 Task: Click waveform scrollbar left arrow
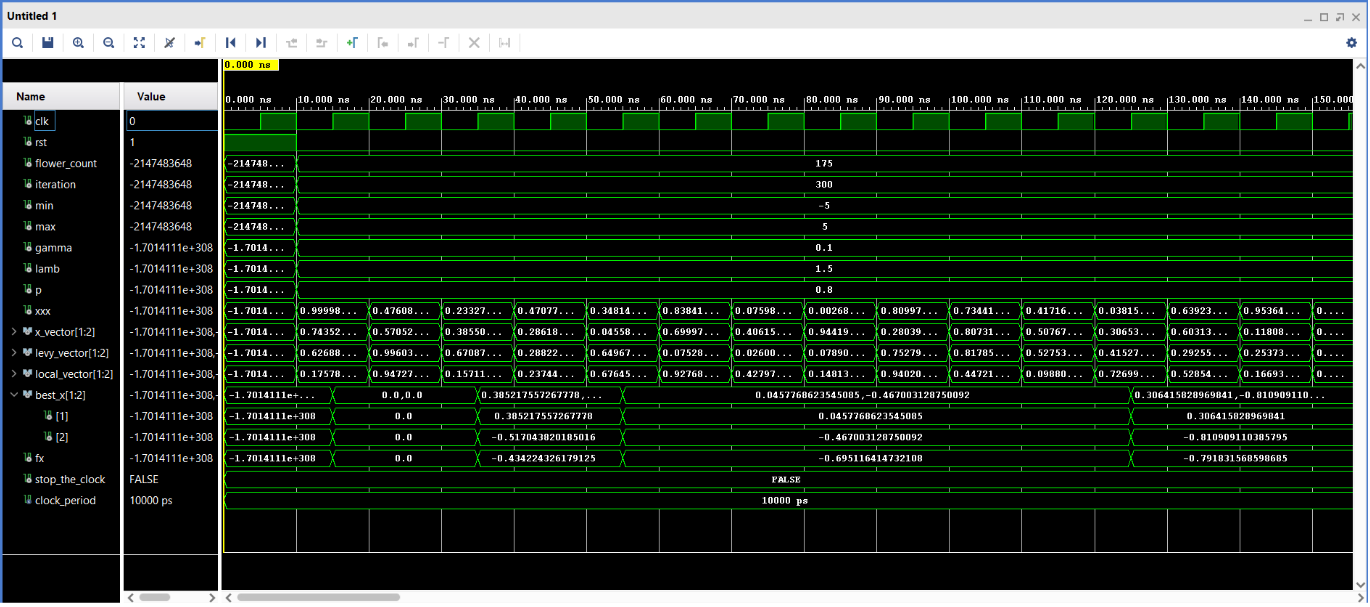click(229, 597)
